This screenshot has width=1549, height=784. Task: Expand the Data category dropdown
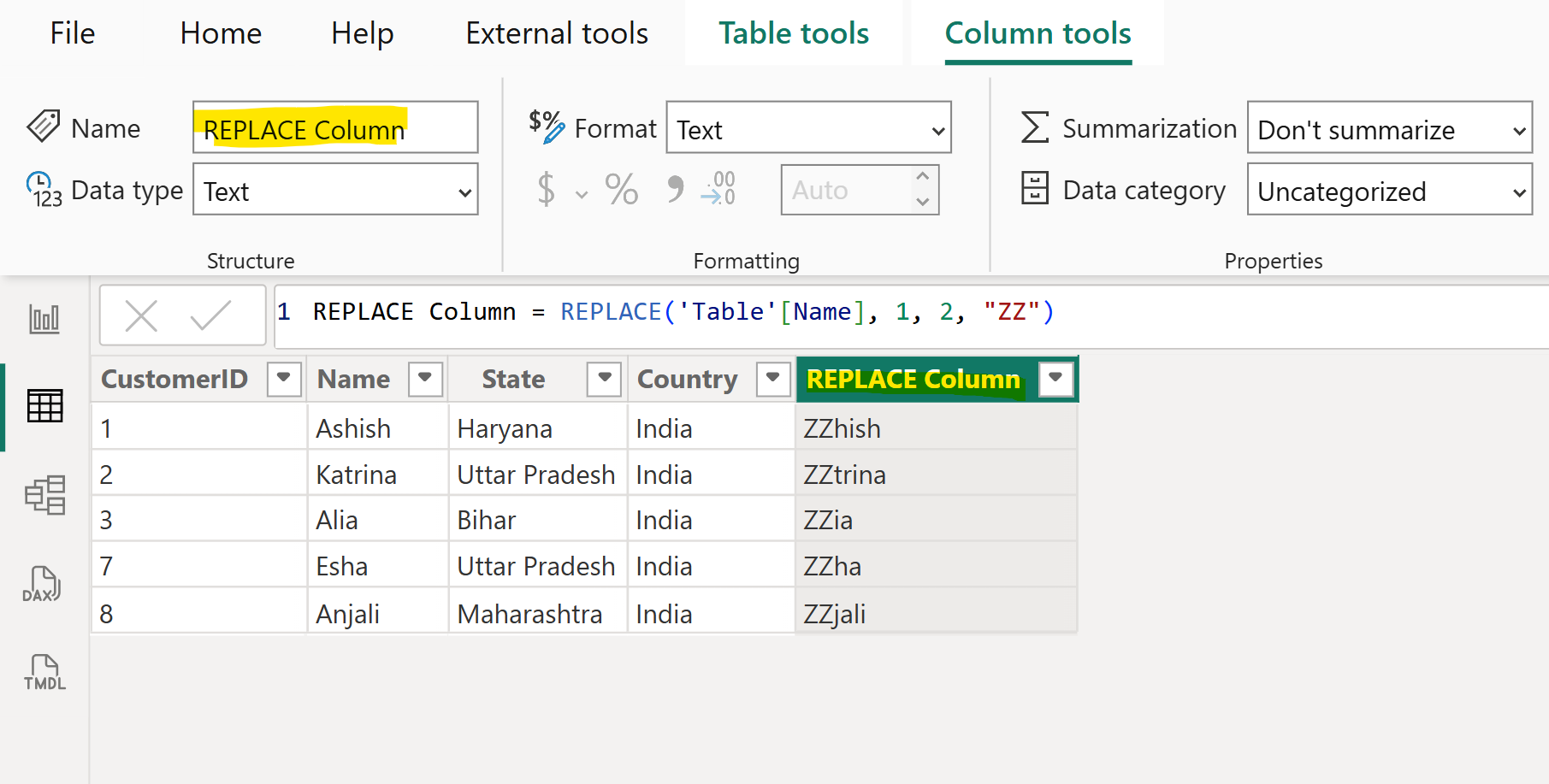coord(1389,191)
